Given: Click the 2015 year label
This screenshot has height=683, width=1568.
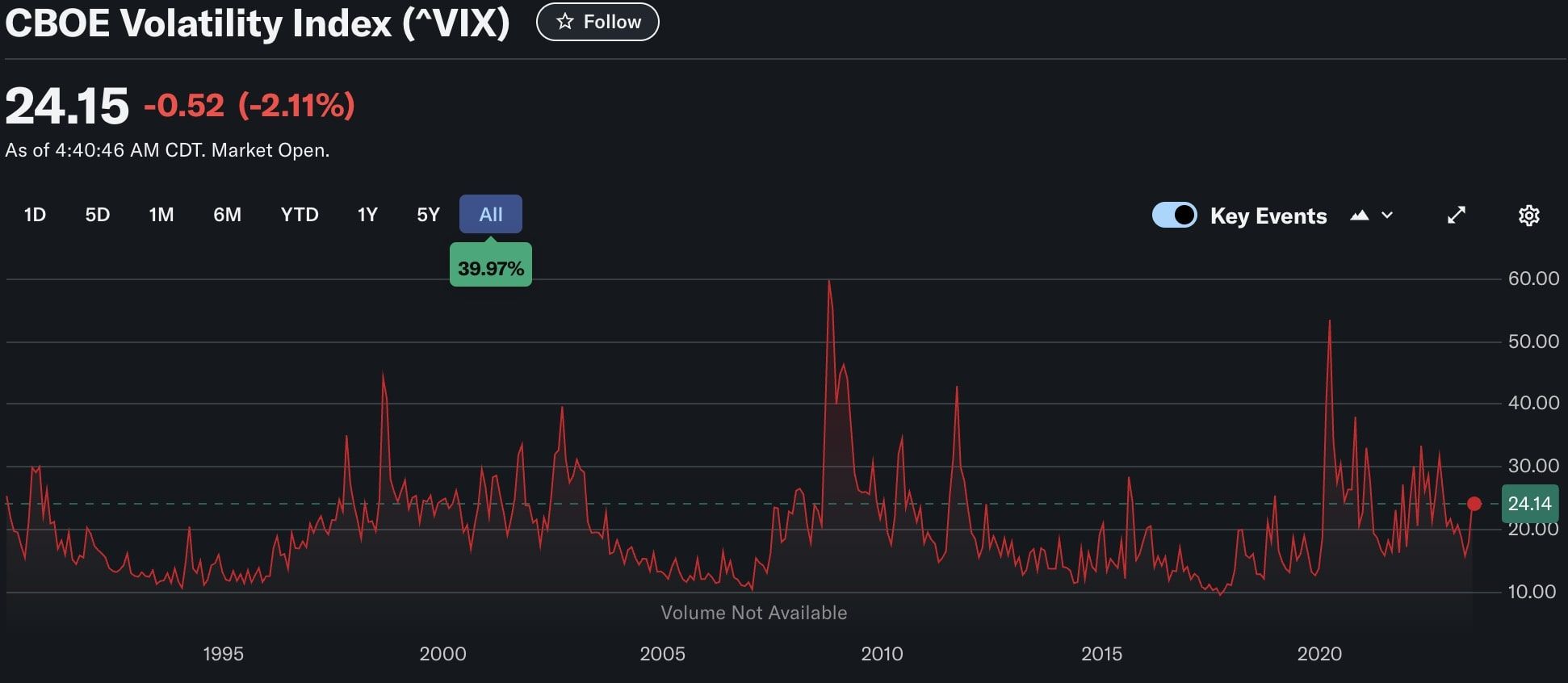Looking at the screenshot, I should click(x=1101, y=654).
